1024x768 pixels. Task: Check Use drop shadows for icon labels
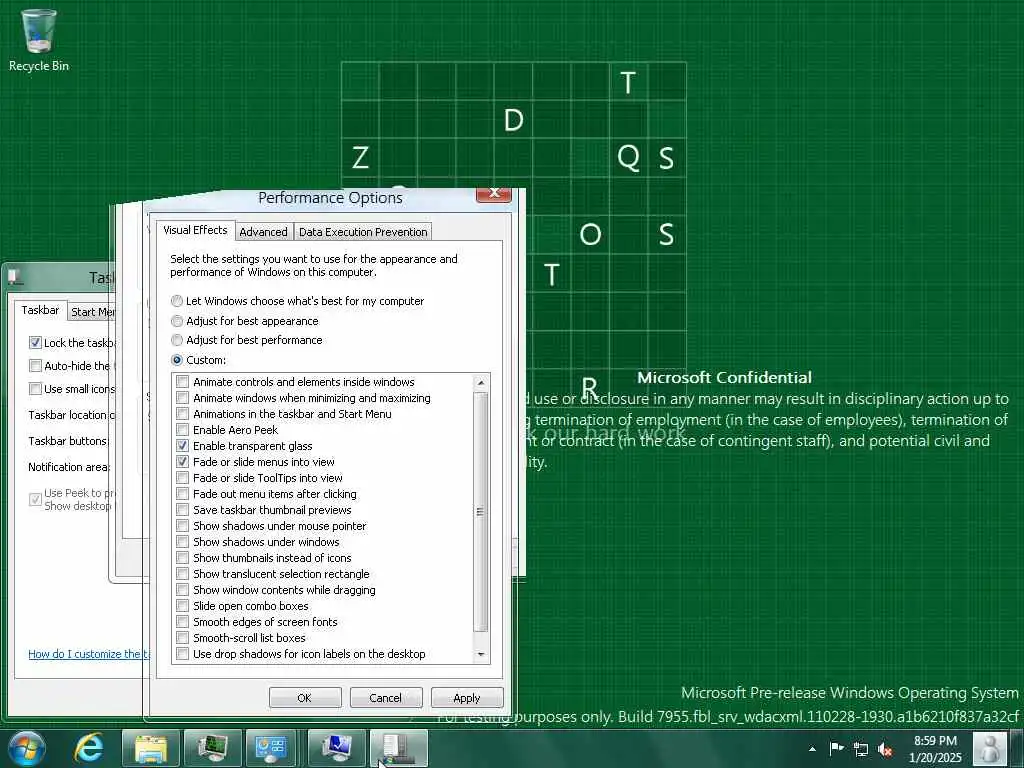[x=183, y=654]
